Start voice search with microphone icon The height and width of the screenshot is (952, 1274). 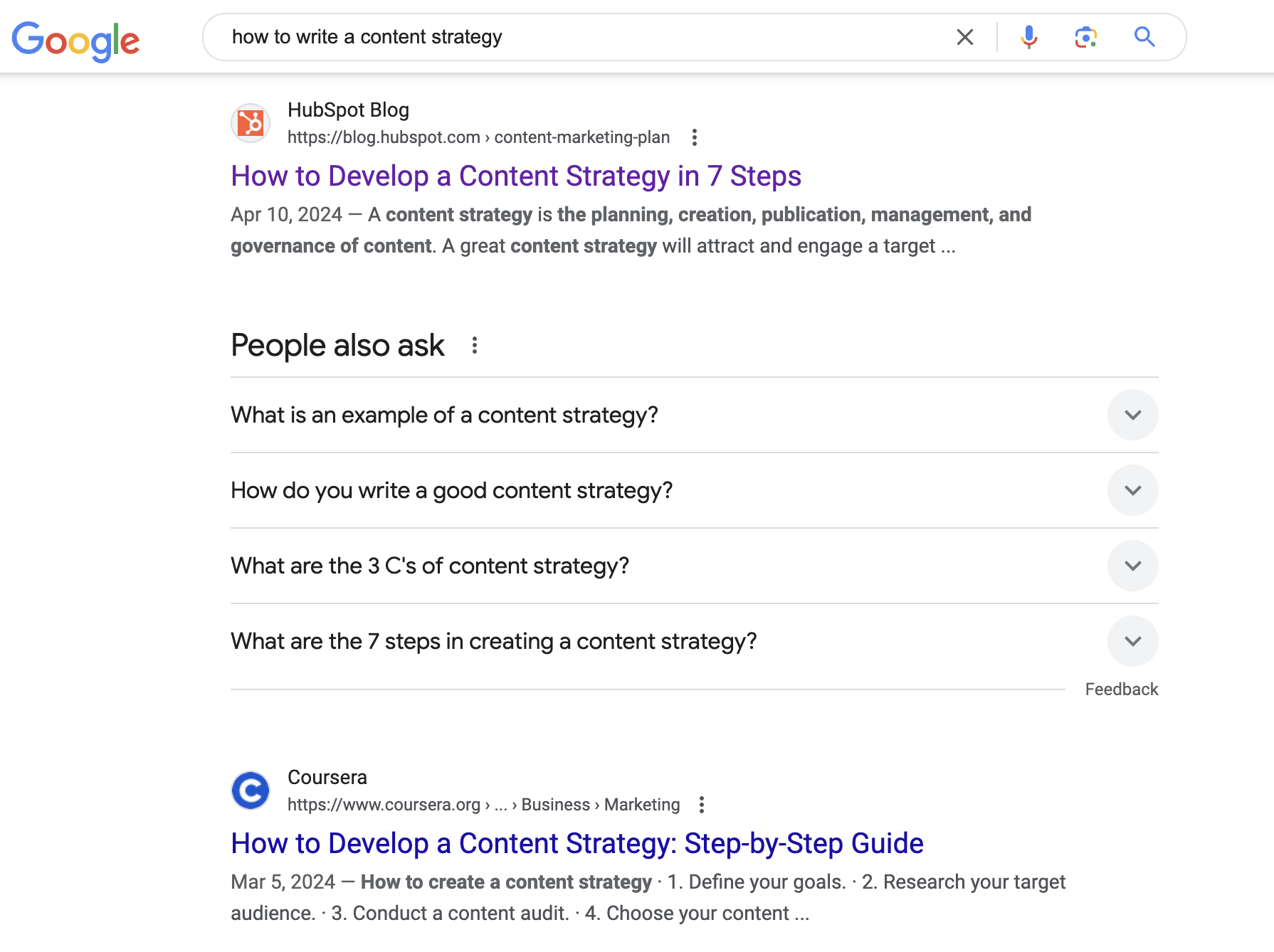(x=1028, y=37)
